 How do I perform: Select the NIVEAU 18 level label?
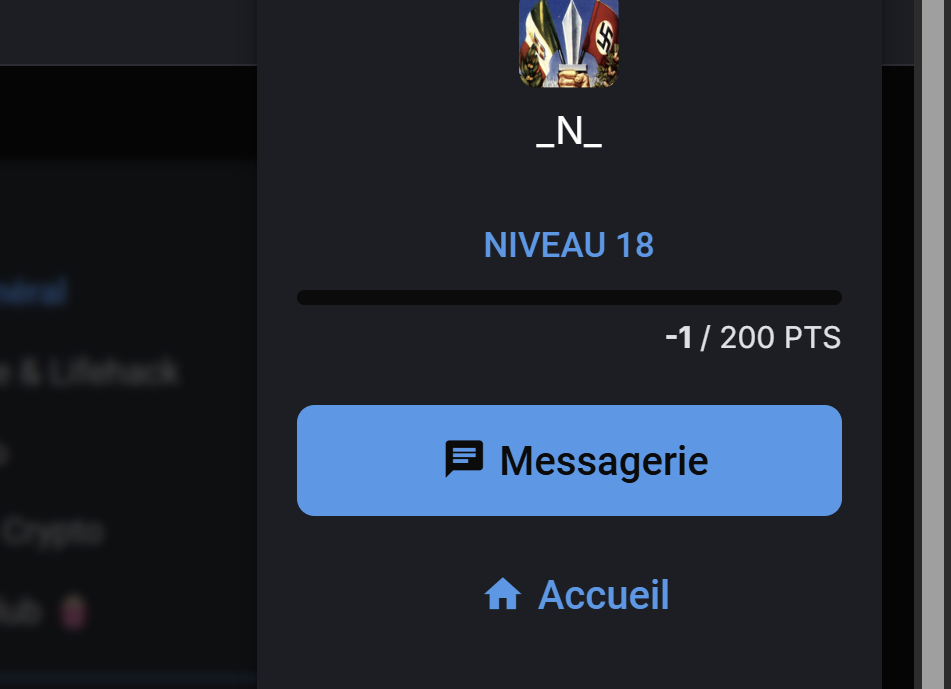coord(569,245)
